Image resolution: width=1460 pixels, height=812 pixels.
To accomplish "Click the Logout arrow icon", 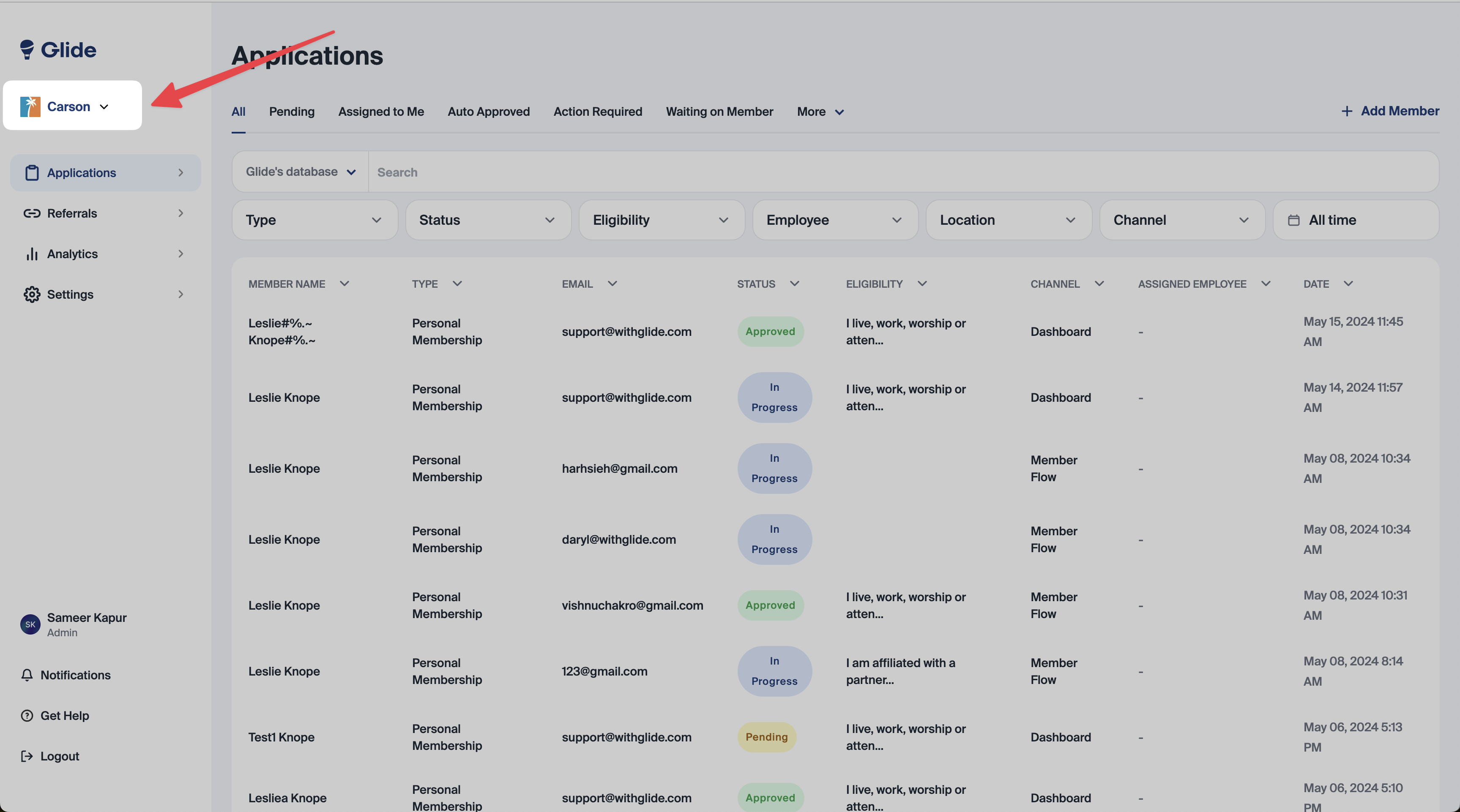I will click(x=27, y=757).
